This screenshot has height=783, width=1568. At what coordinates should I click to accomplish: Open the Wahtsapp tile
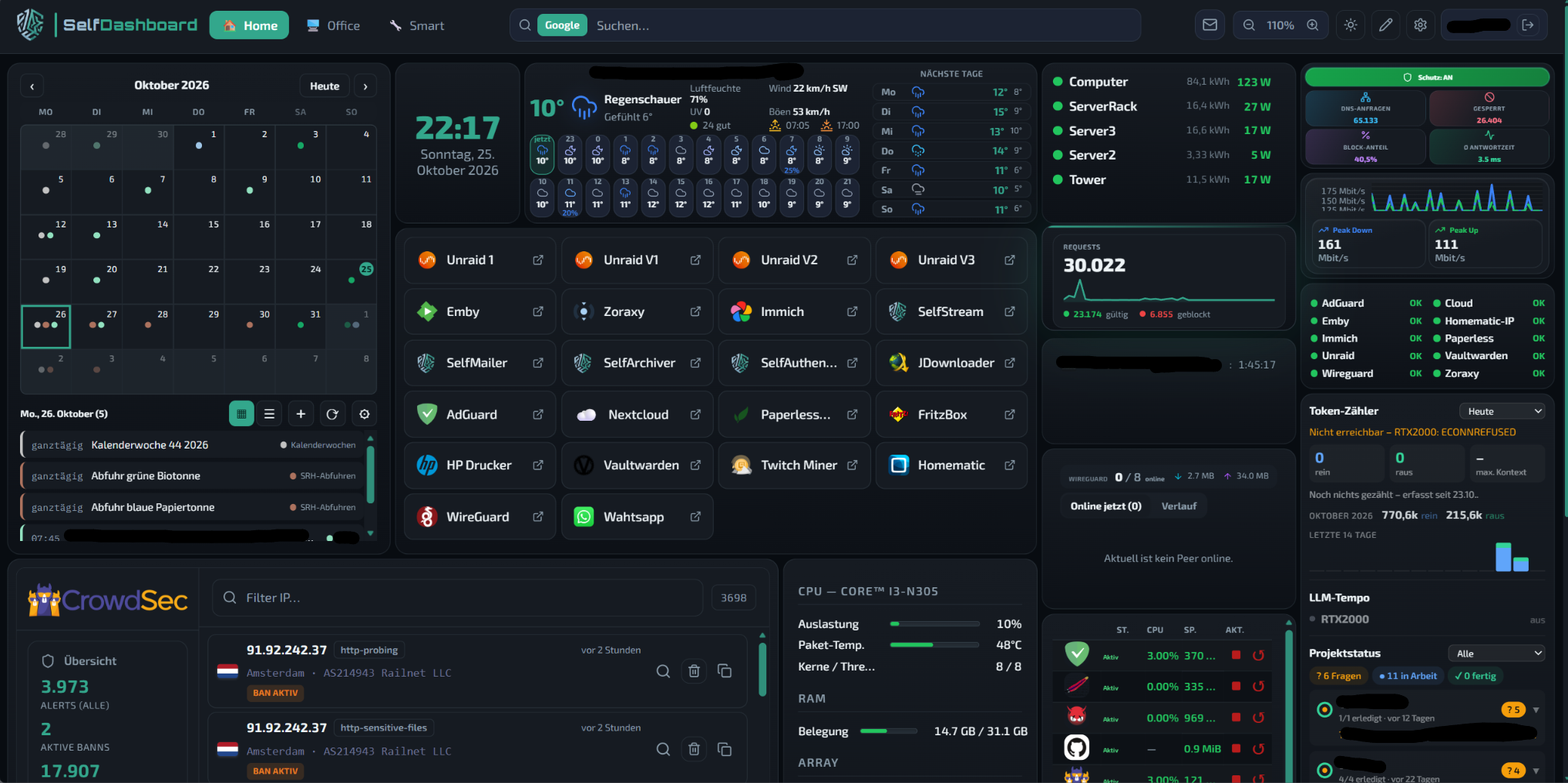(637, 517)
